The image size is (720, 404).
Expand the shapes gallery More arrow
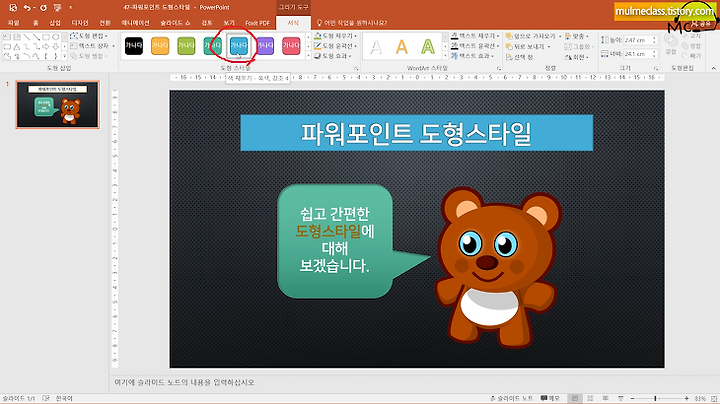[64, 56]
